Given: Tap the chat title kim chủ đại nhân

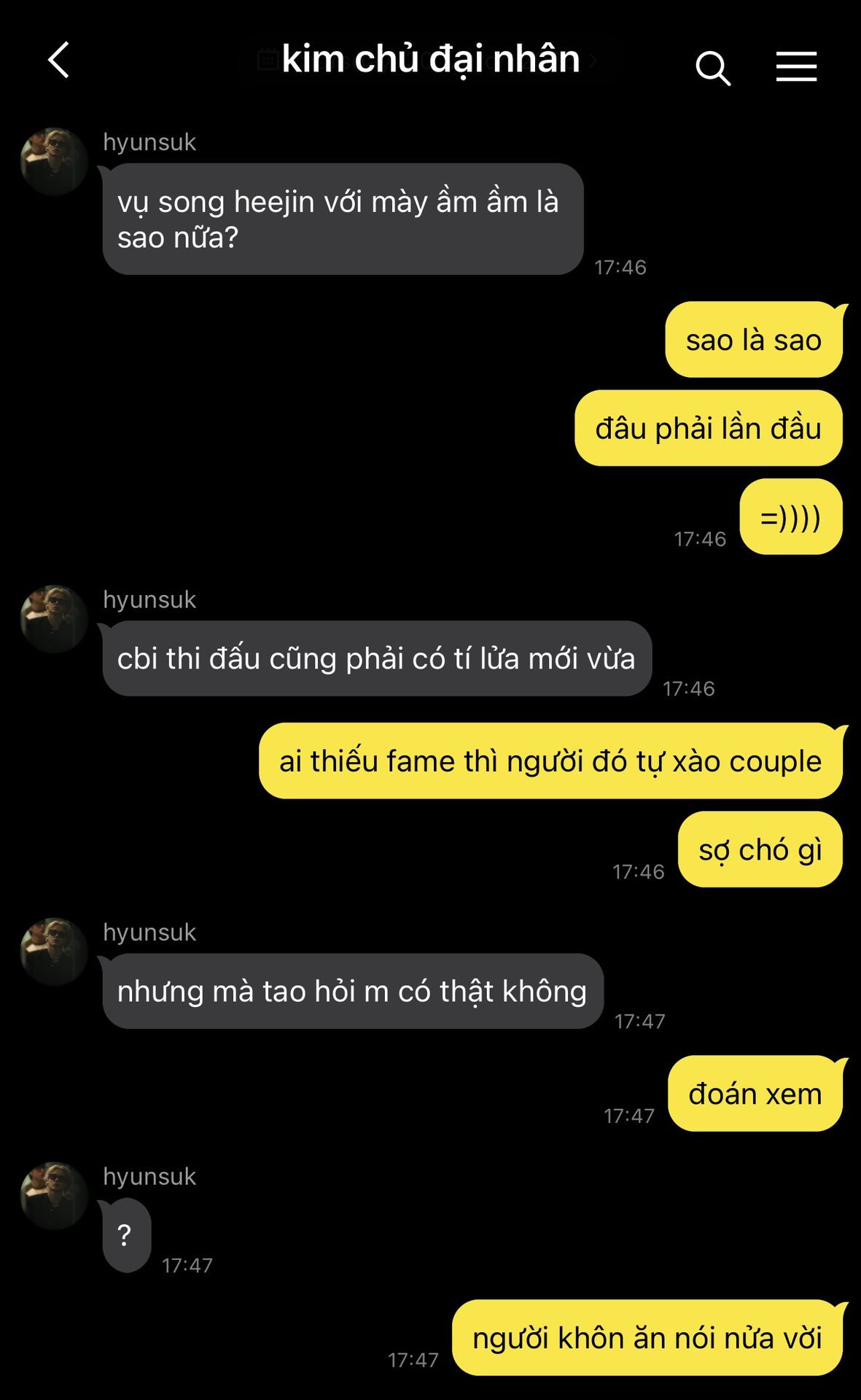Looking at the screenshot, I should point(430,59).
